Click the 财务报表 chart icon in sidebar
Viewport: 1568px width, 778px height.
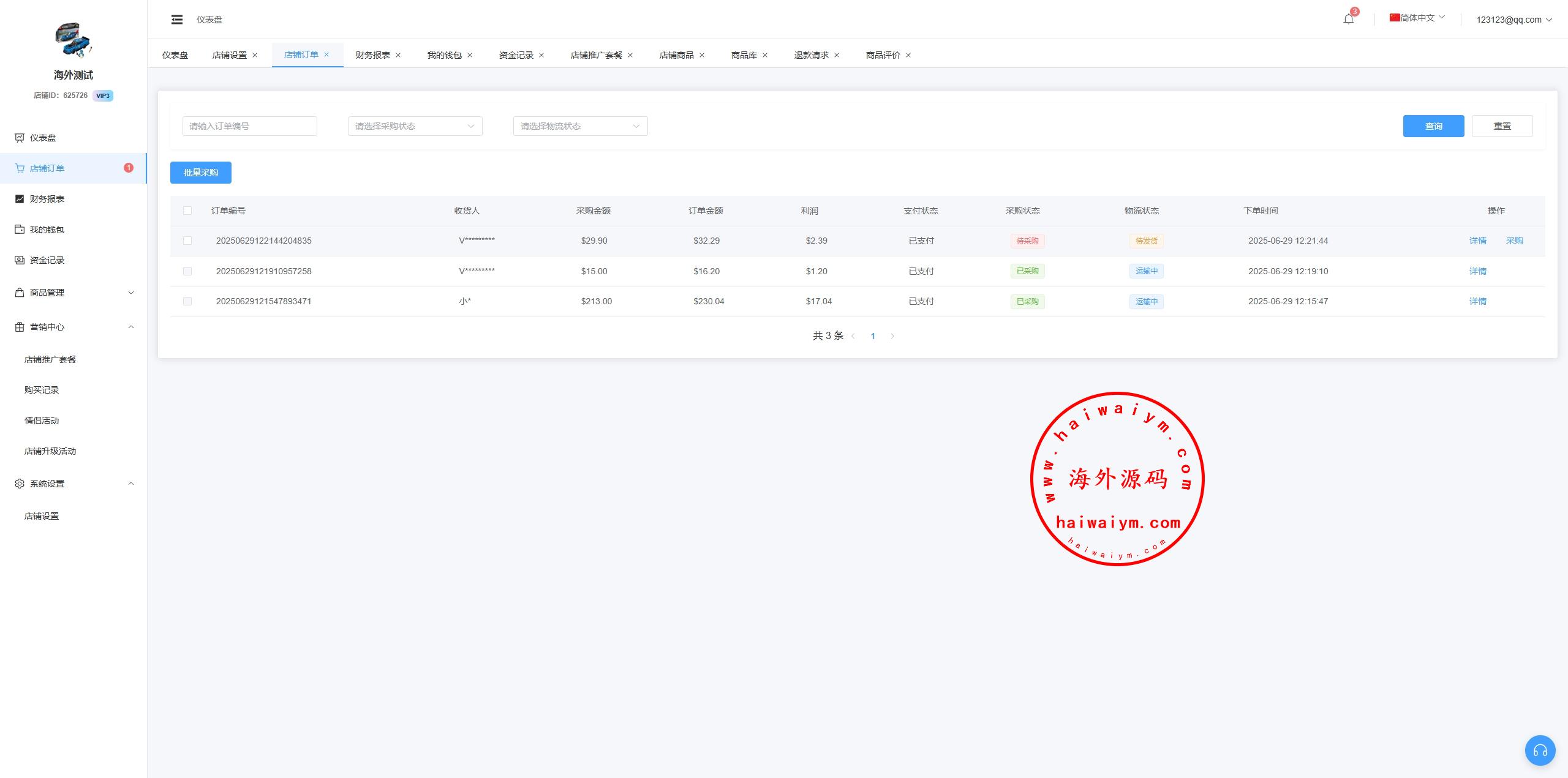(20, 199)
